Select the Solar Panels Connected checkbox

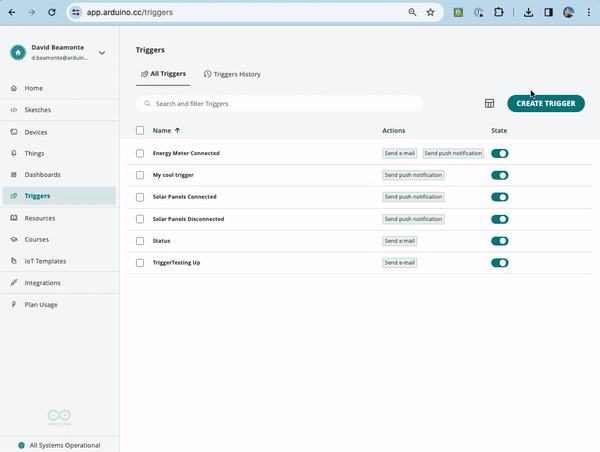point(140,197)
